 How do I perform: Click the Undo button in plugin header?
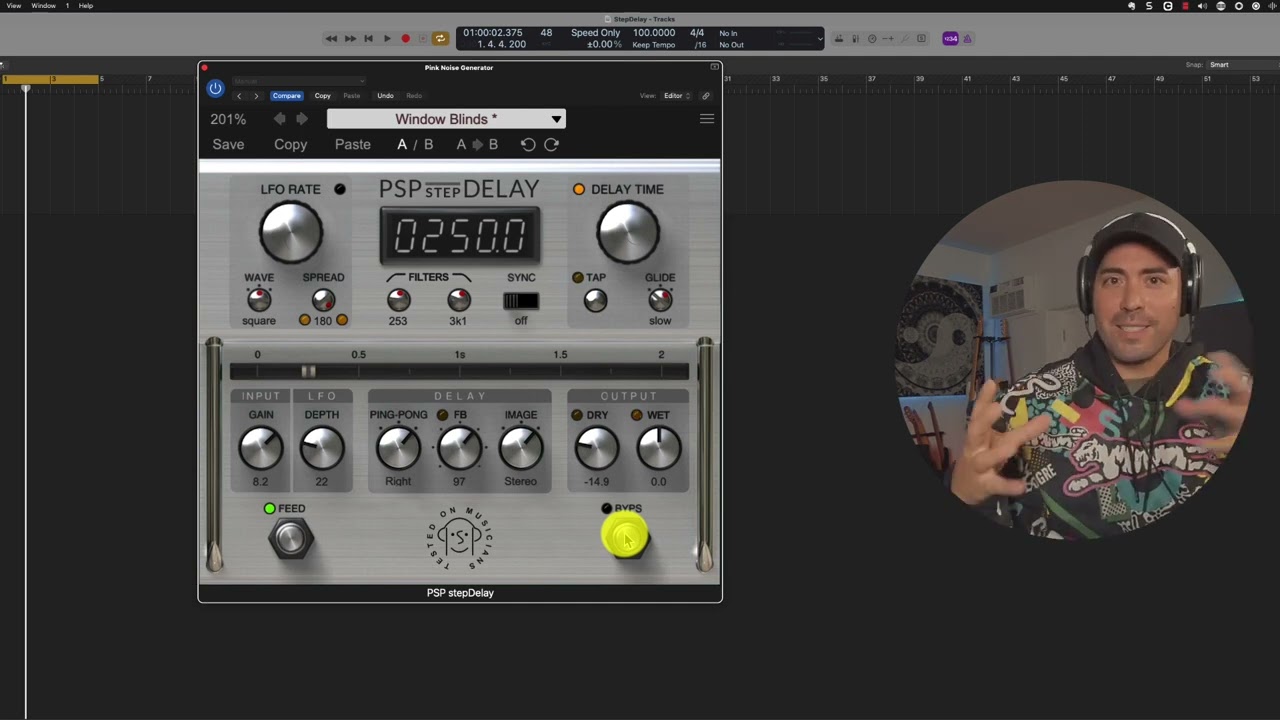(x=385, y=96)
